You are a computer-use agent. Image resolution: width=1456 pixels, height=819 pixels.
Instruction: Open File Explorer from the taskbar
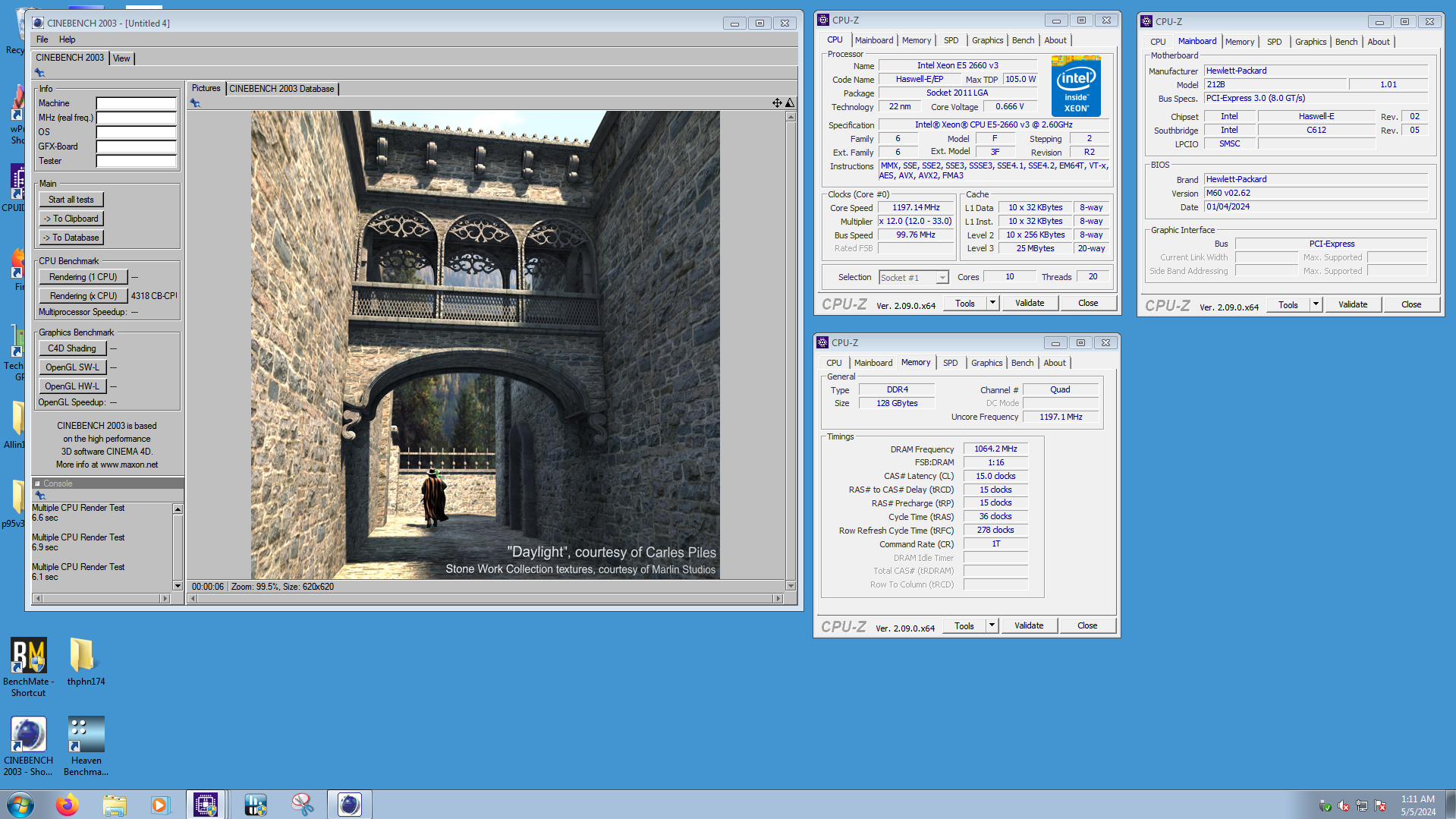coord(115,805)
